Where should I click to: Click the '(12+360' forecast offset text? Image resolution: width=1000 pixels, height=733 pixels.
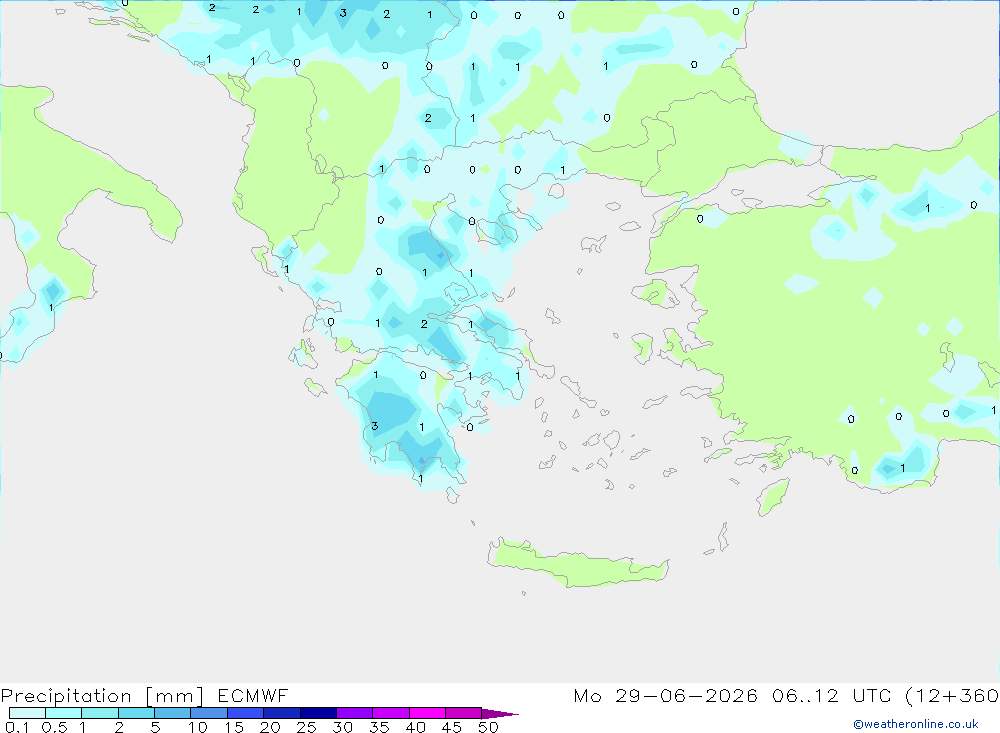point(952,696)
